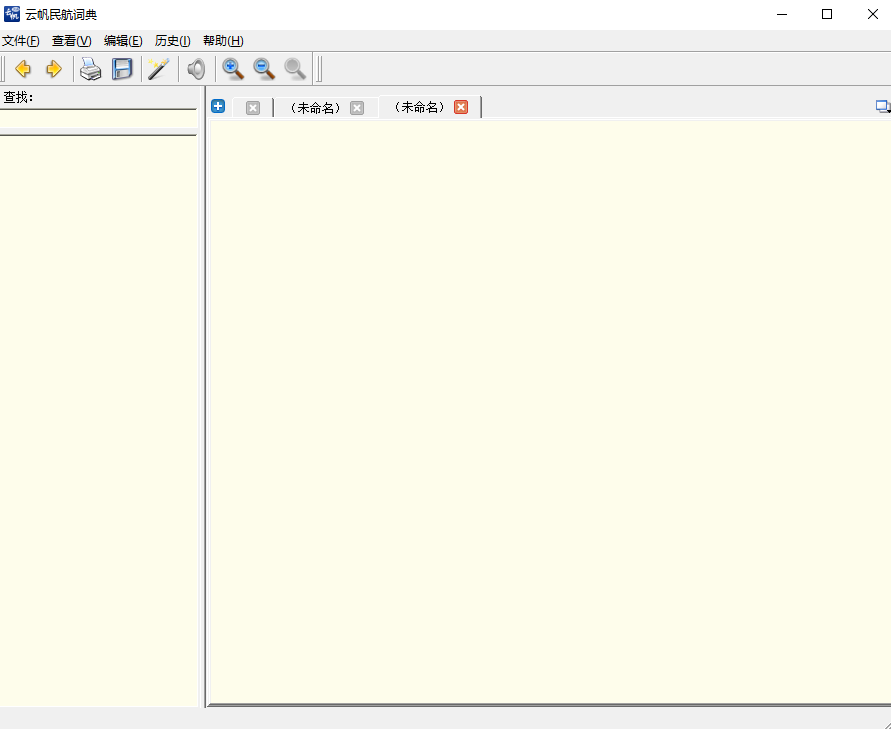This screenshot has width=891, height=729.
Task: Add a new tab with blue plus icon
Action: coord(218,107)
